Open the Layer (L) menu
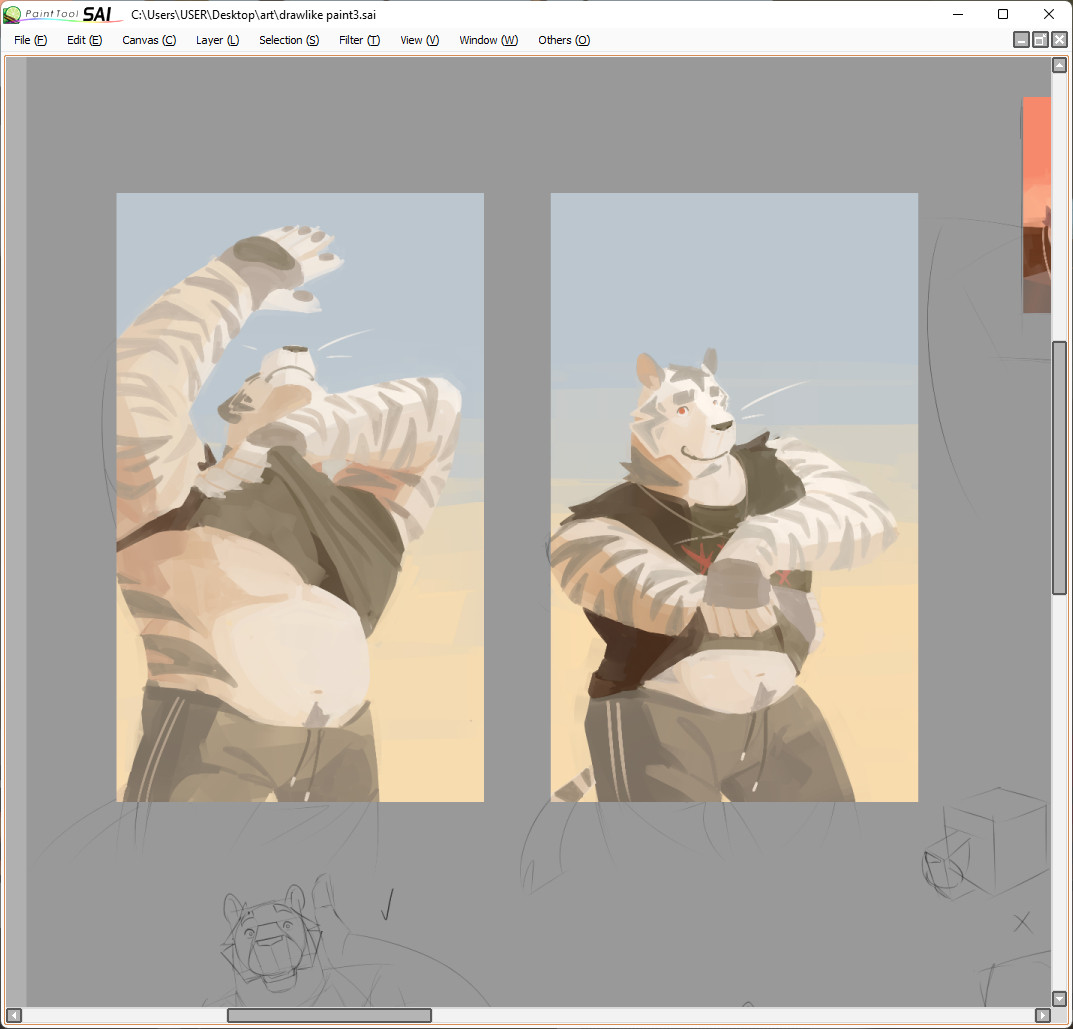Image resolution: width=1073 pixels, height=1029 pixels. (x=217, y=40)
